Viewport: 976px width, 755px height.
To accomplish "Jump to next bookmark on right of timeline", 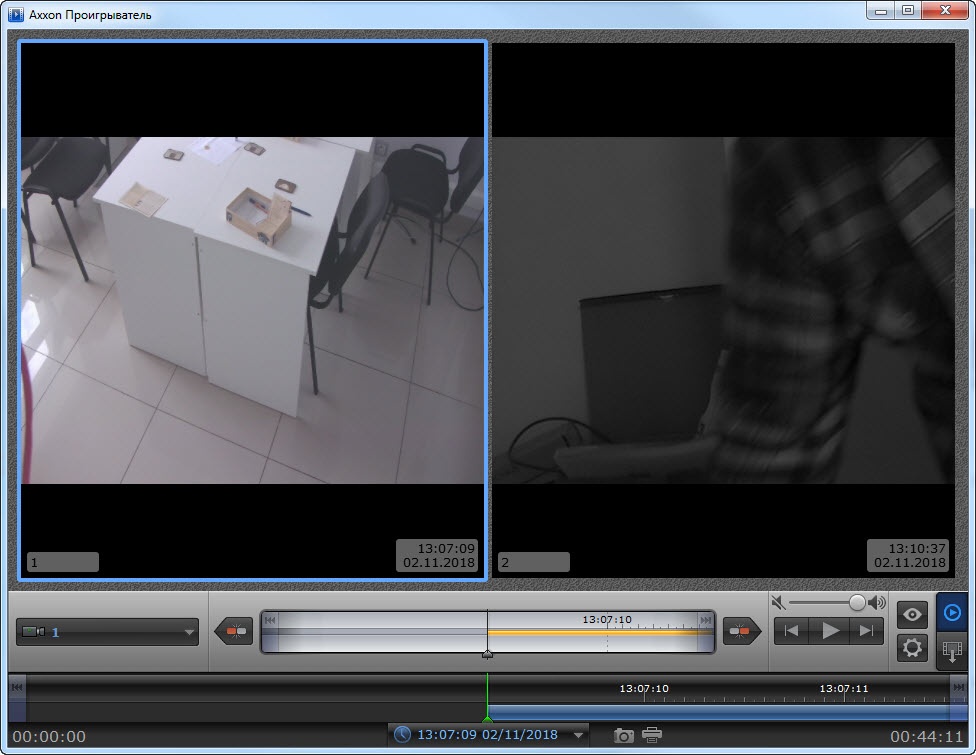I will (741, 631).
